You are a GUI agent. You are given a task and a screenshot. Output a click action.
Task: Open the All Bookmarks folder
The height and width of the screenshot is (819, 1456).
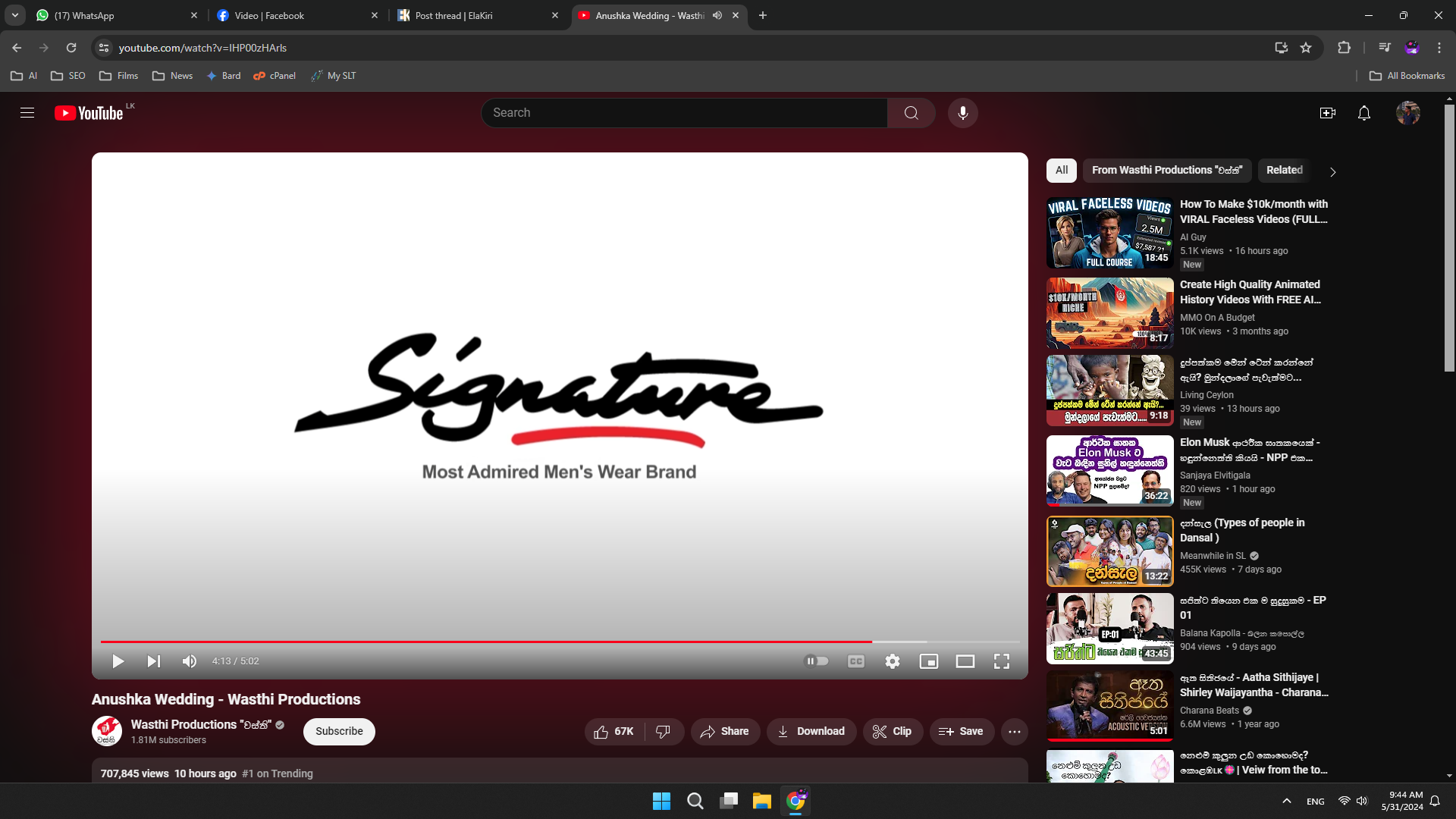[x=1407, y=76]
